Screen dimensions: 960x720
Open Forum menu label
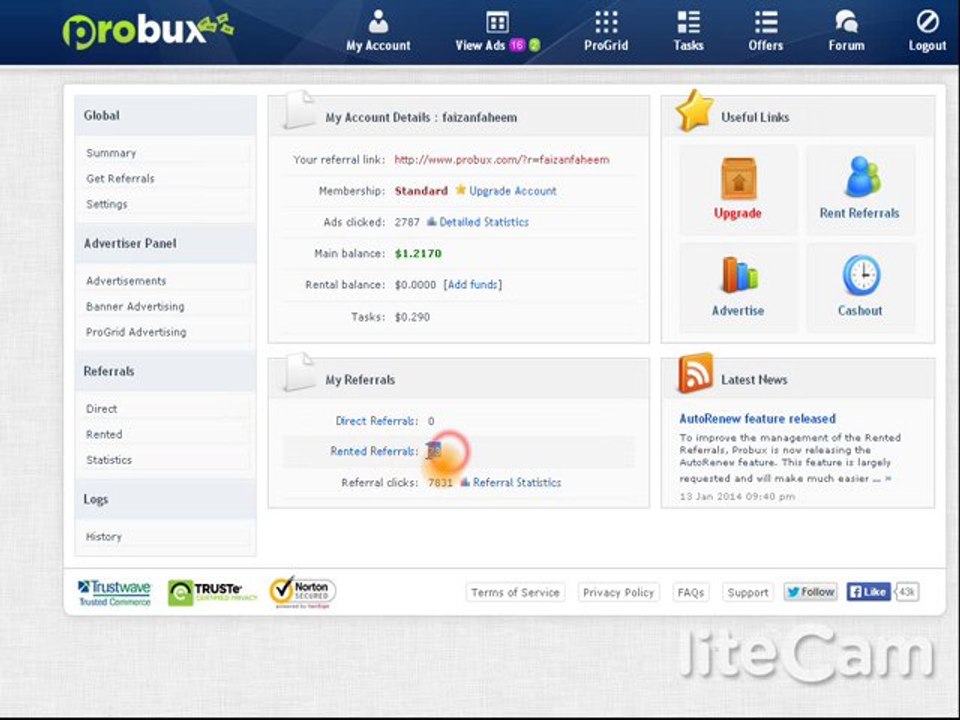(846, 46)
